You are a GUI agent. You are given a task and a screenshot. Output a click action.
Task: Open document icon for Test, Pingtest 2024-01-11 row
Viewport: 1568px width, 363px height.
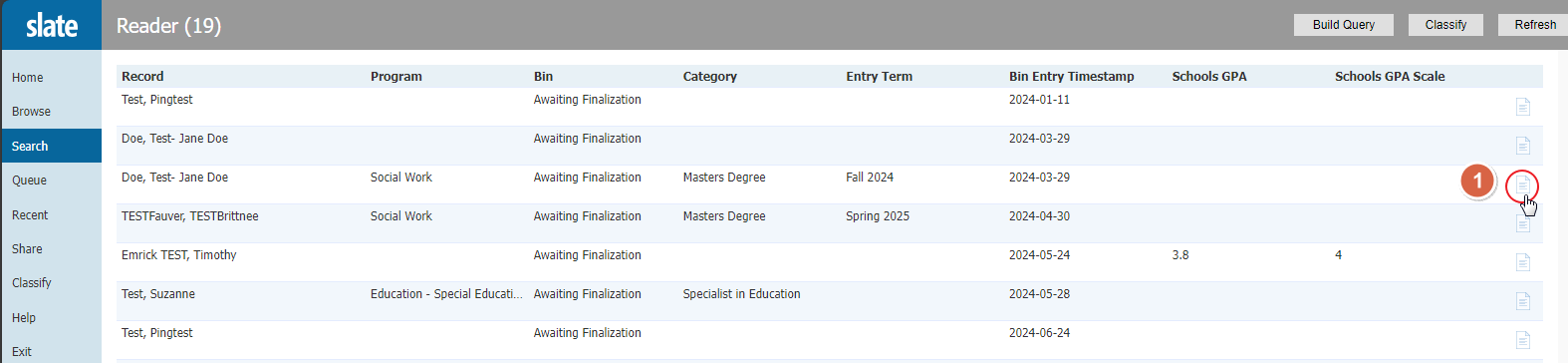point(1522,107)
